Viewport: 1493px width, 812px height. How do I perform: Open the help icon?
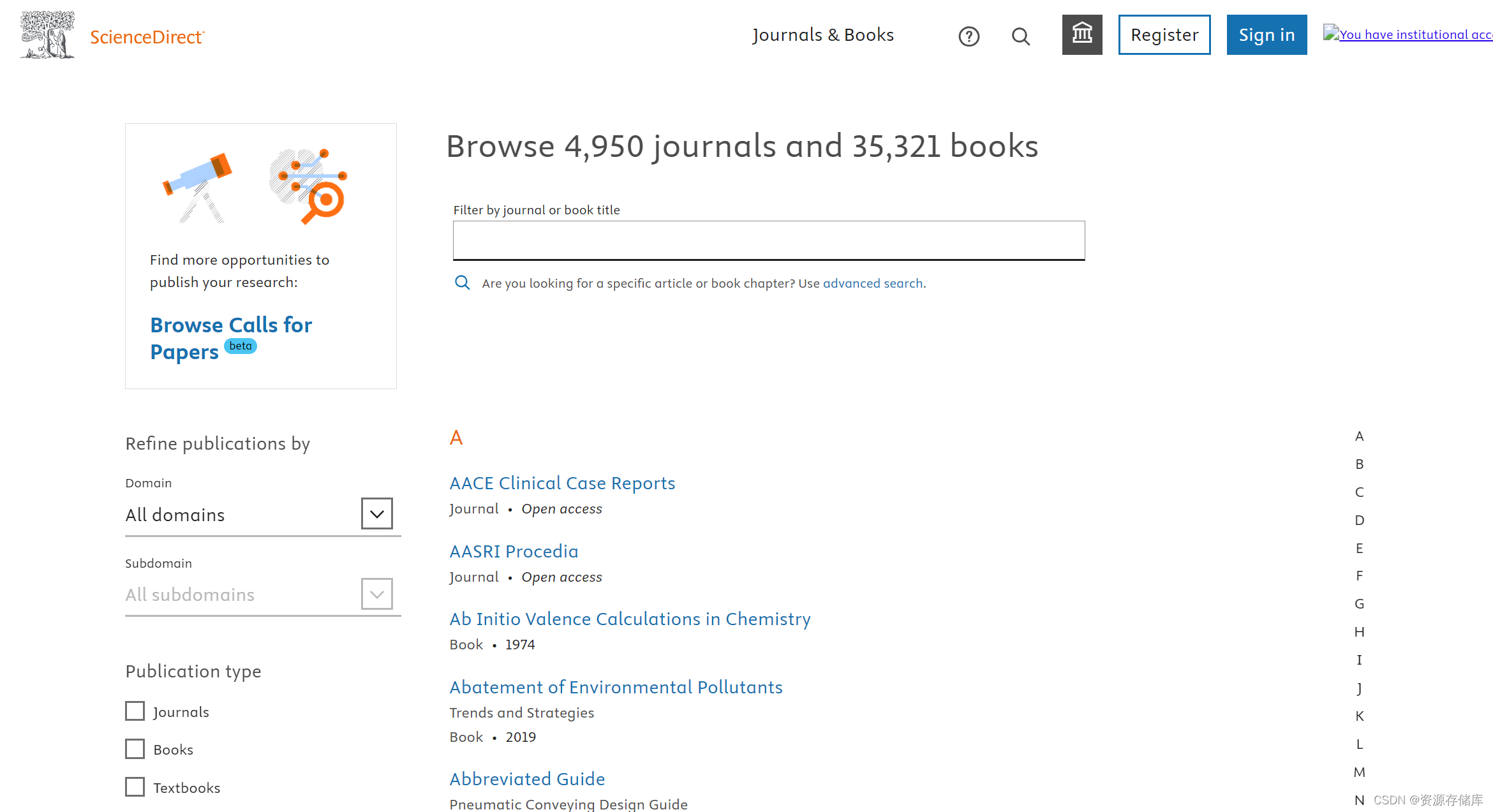coord(969,36)
